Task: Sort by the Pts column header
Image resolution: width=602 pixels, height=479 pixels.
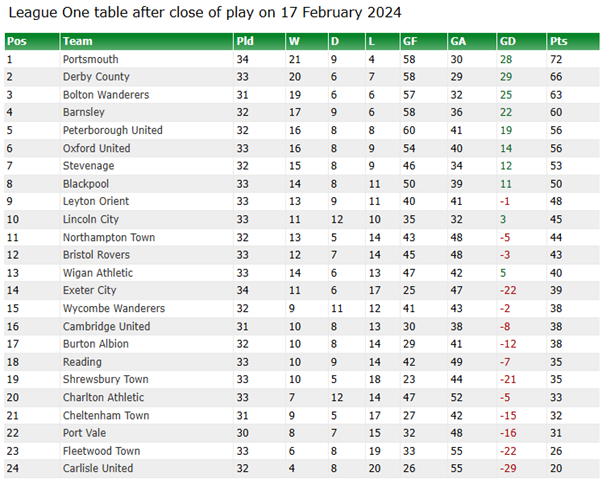Action: [558, 41]
